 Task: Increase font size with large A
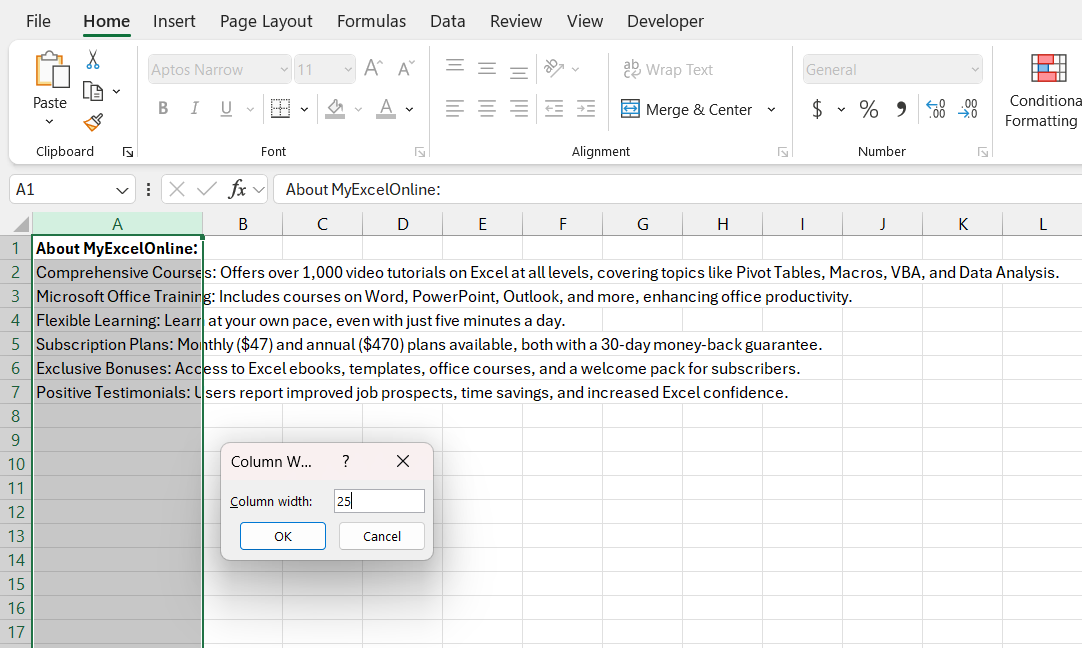click(373, 68)
